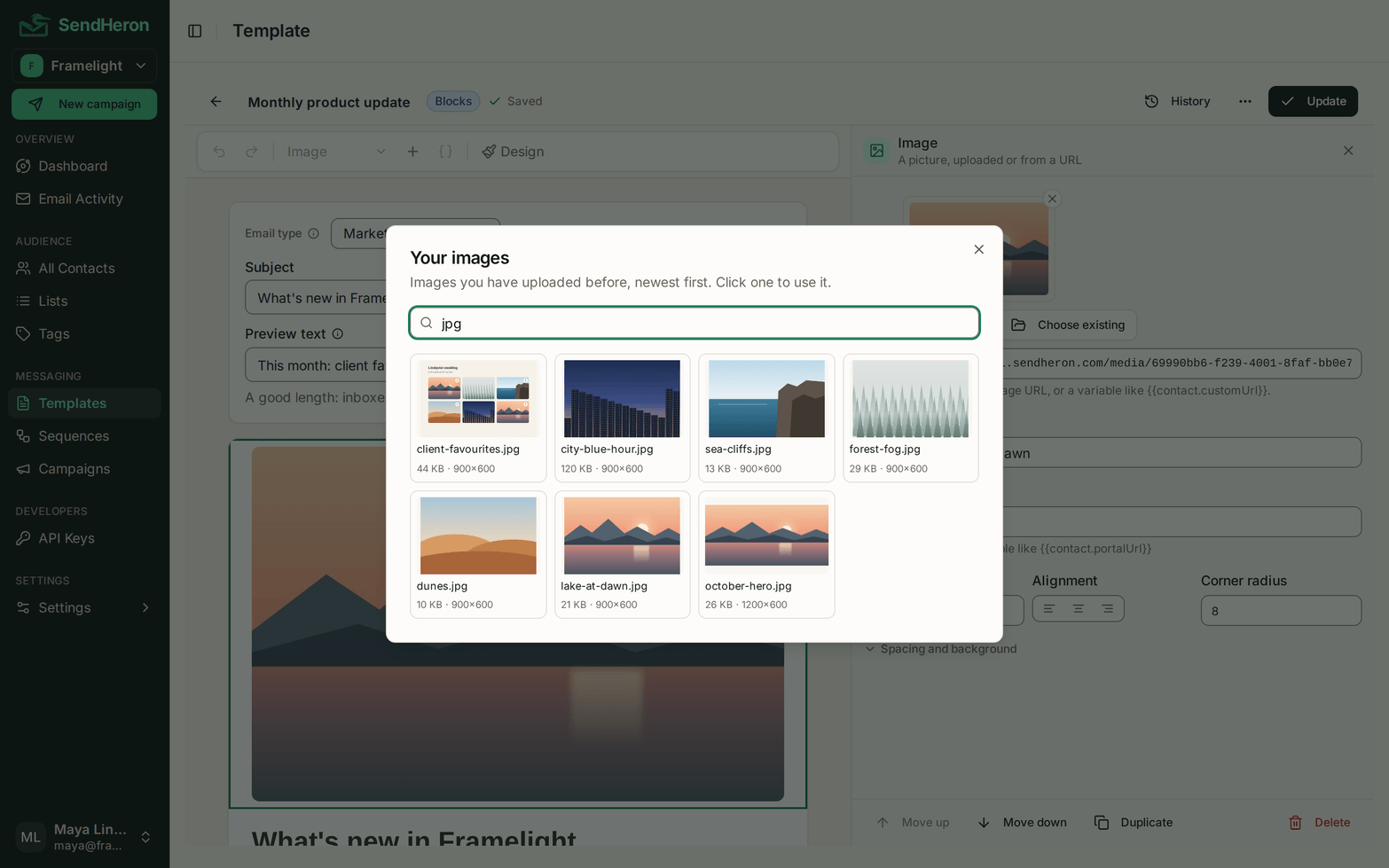Click the Update button

click(x=1313, y=101)
